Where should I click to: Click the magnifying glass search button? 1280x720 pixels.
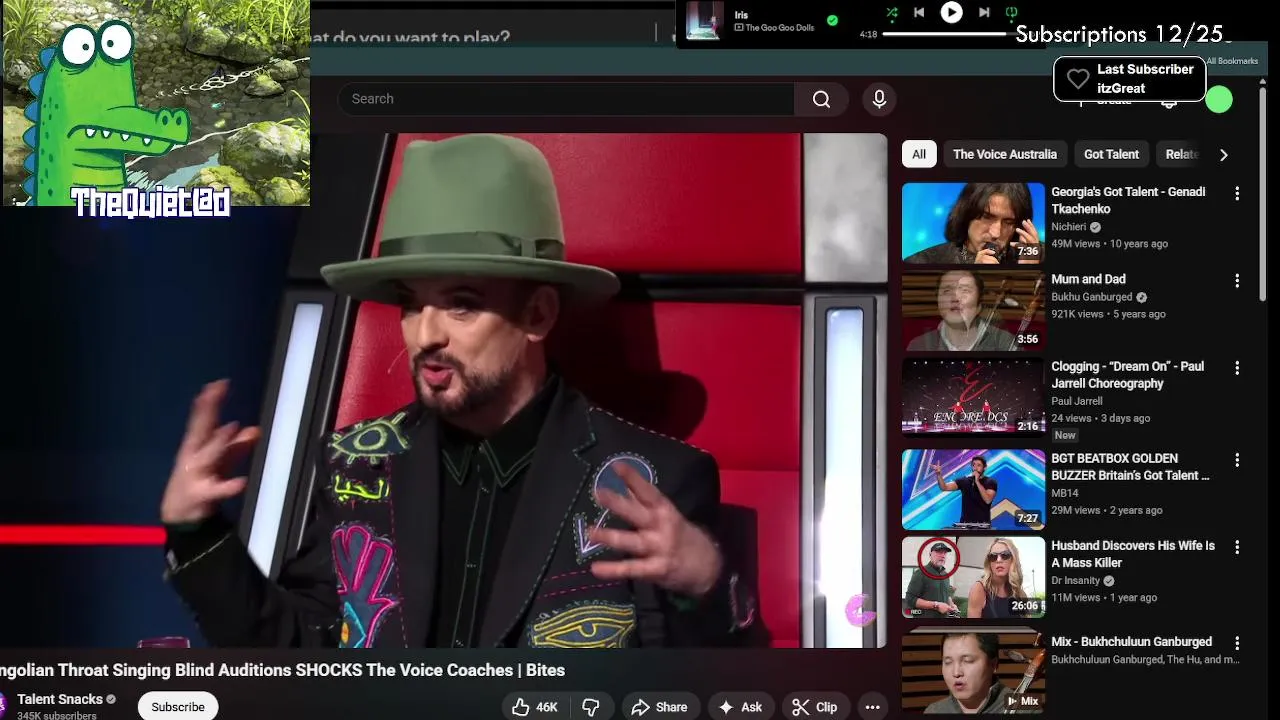pos(821,99)
